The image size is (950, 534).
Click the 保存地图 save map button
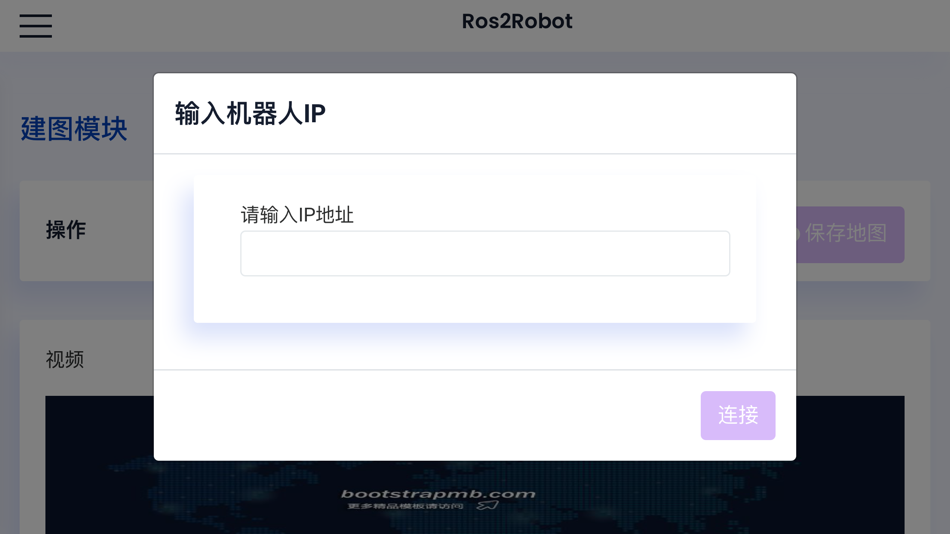pos(849,234)
